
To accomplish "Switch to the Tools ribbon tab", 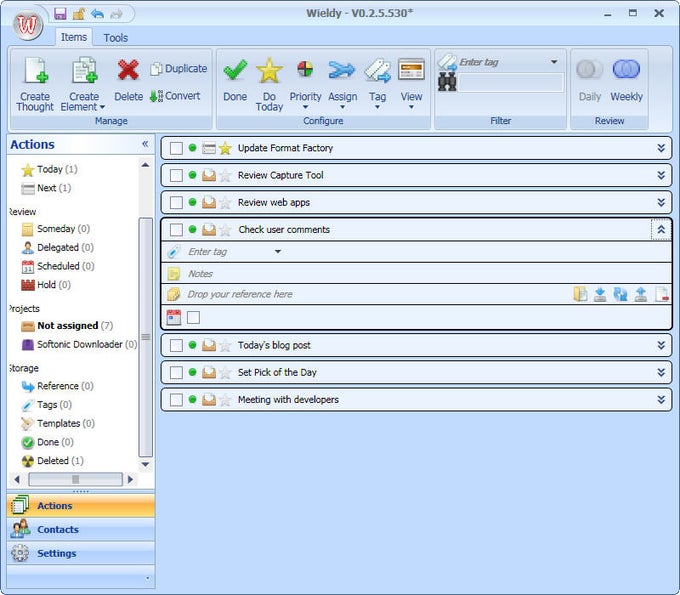I will 115,38.
